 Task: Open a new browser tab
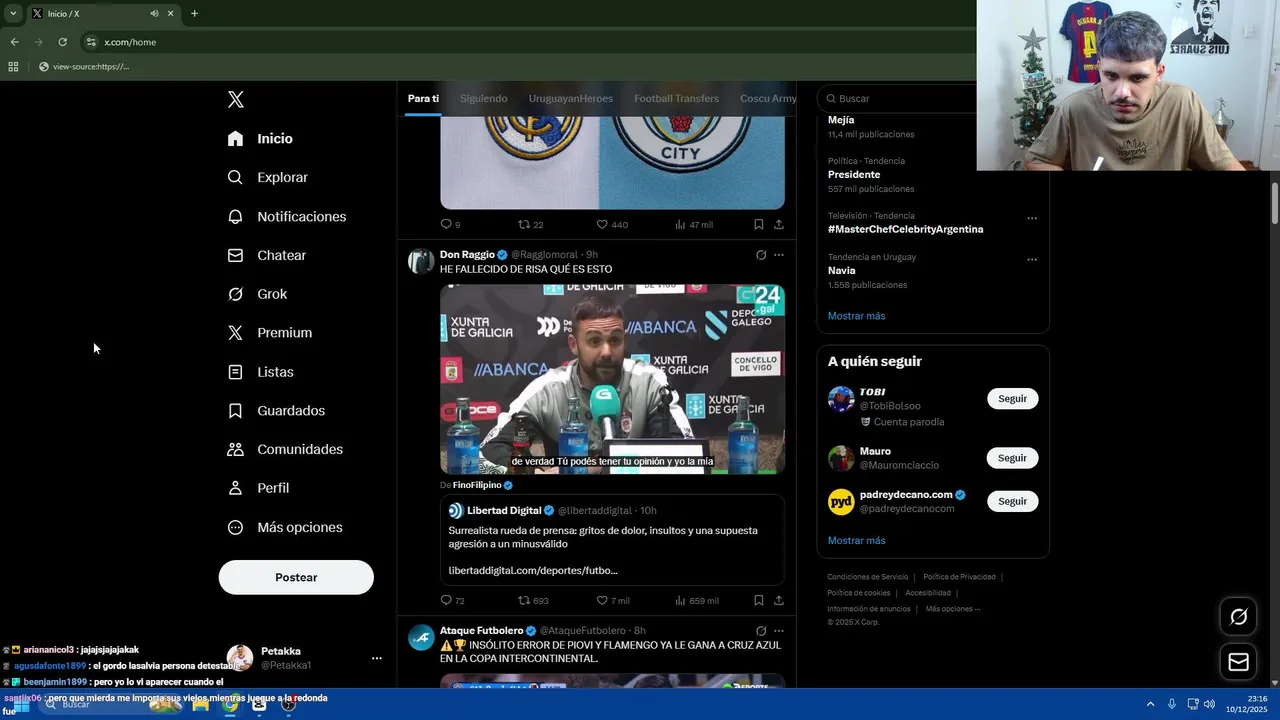point(194,13)
